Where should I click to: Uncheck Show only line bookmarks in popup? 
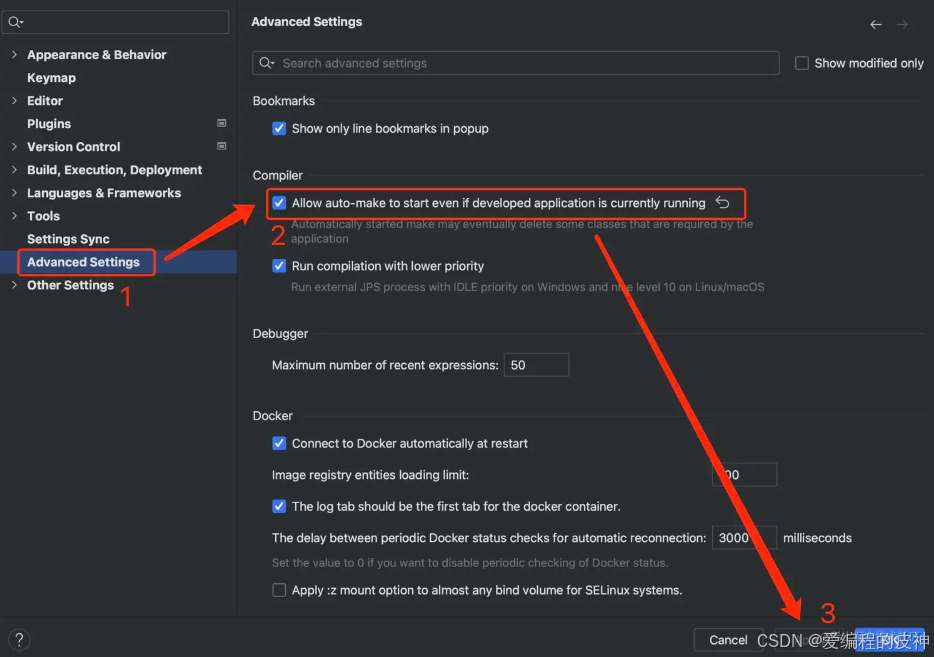coord(279,128)
